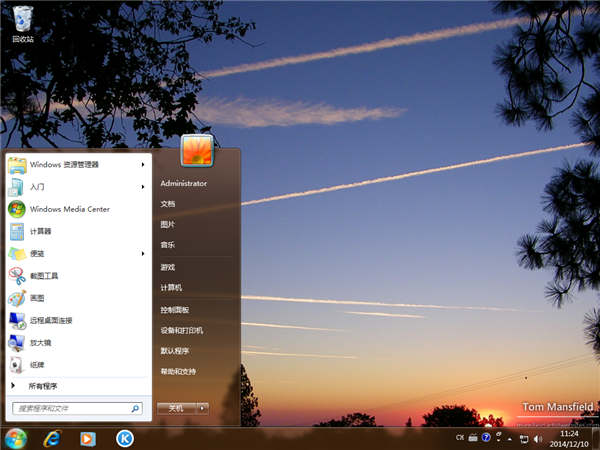Click the volume speaker tray icon
The image size is (600, 450).
click(538, 439)
